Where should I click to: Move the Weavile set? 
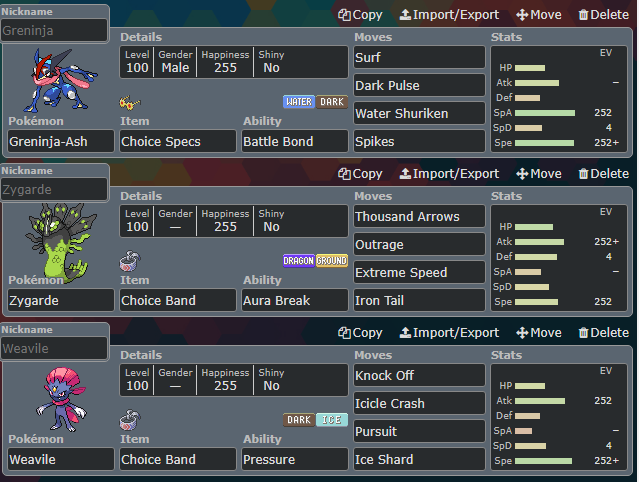point(539,332)
